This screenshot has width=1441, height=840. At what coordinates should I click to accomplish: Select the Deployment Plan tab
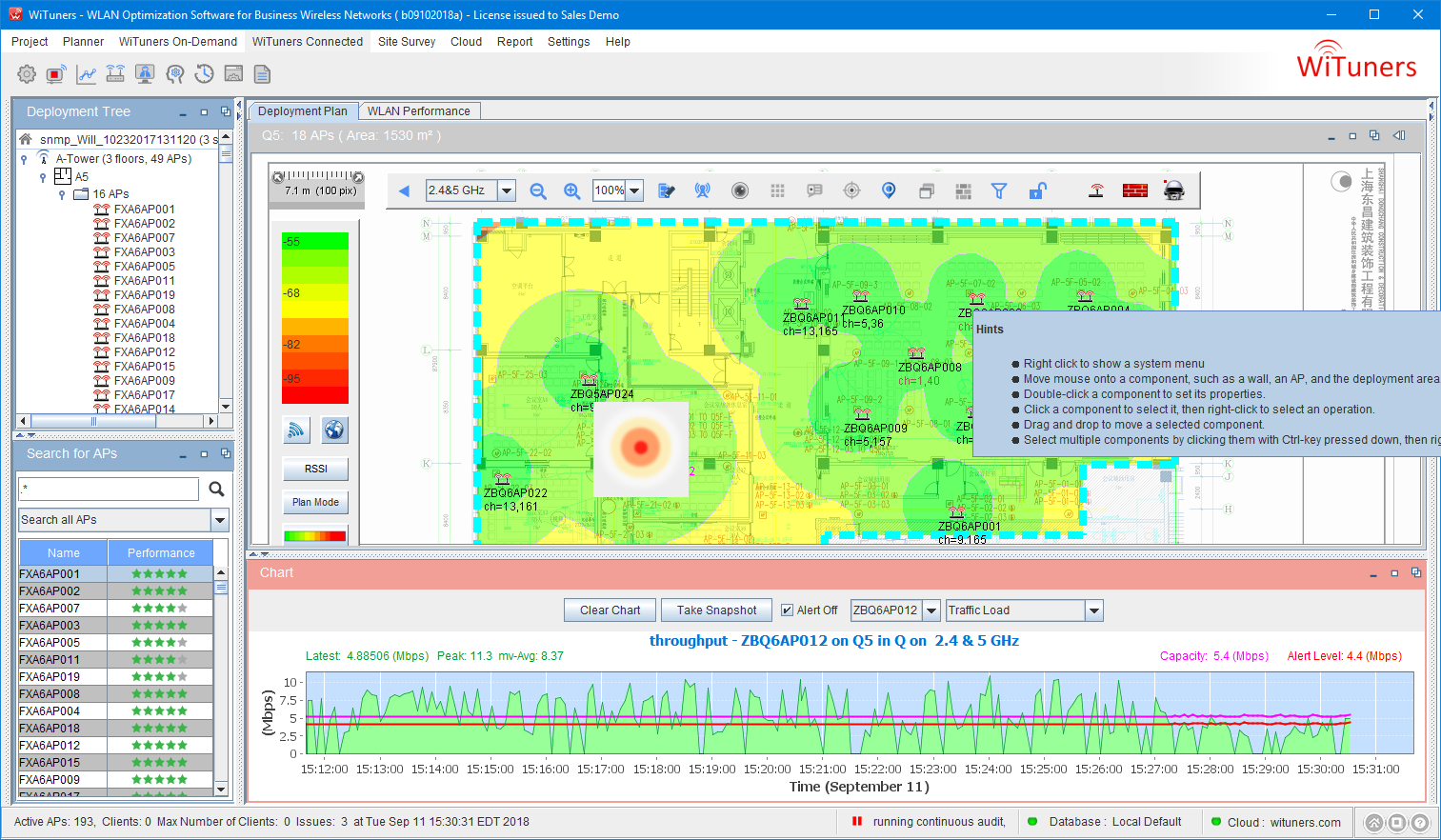click(x=303, y=111)
